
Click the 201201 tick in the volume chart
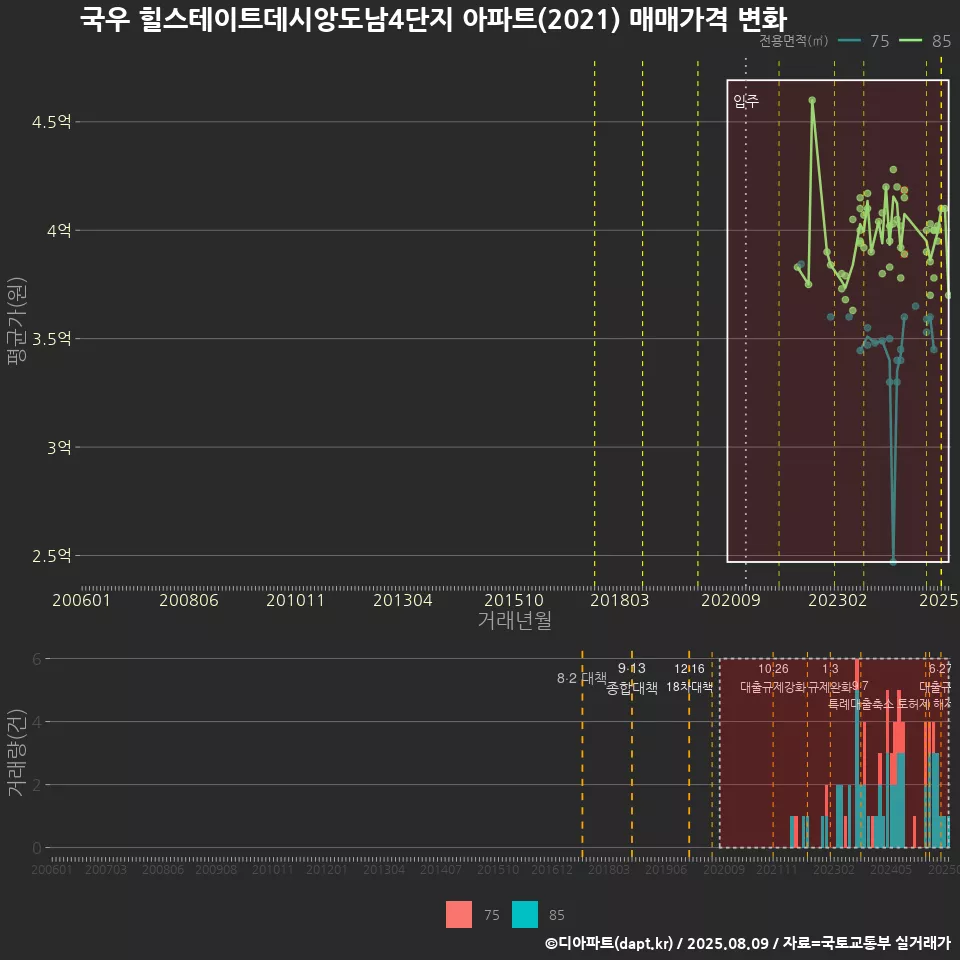coord(327,869)
